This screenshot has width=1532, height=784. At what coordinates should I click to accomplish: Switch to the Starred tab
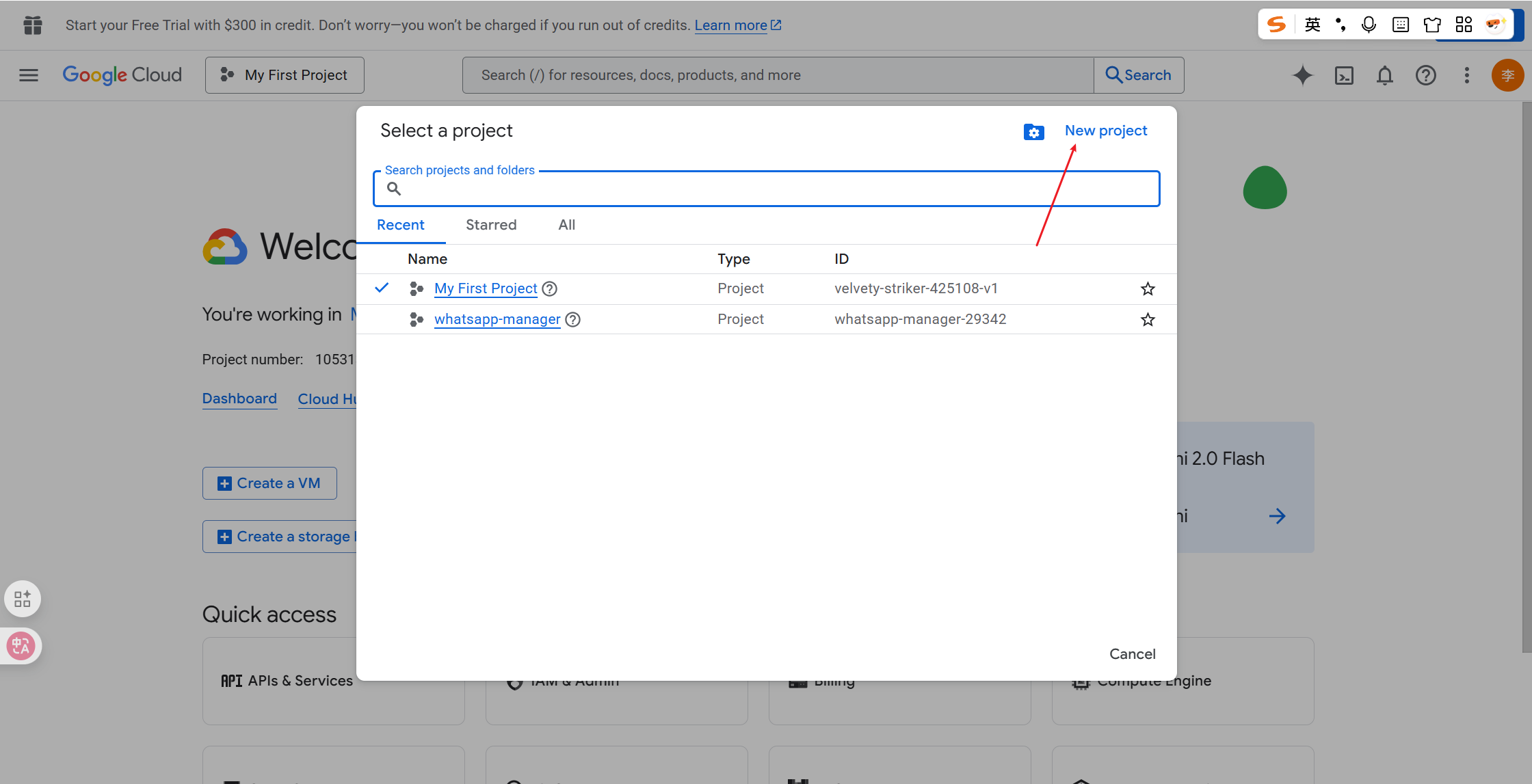tap(491, 225)
